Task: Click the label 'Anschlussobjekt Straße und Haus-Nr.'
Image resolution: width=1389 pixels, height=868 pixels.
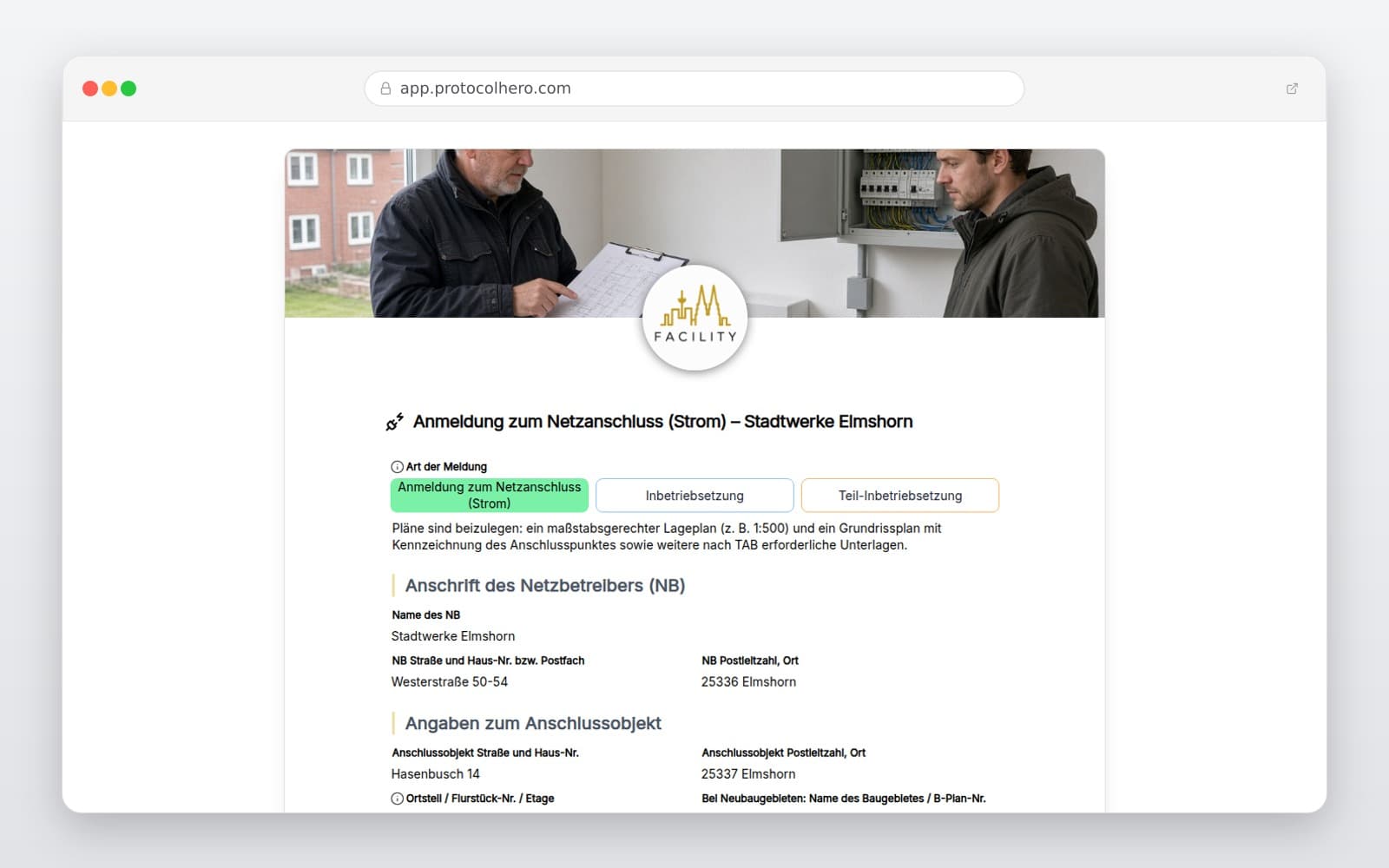Action: coord(485,753)
